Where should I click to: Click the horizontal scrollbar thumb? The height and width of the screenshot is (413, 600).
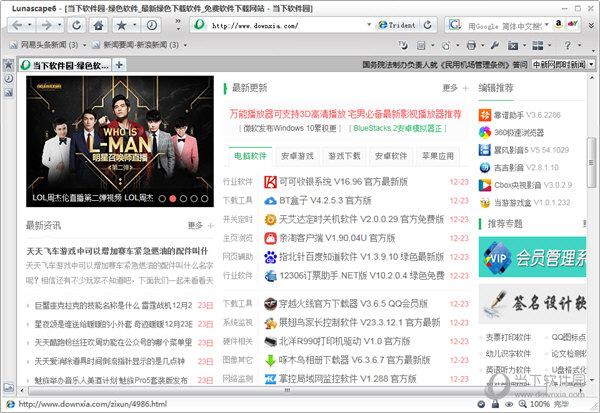click(287, 390)
